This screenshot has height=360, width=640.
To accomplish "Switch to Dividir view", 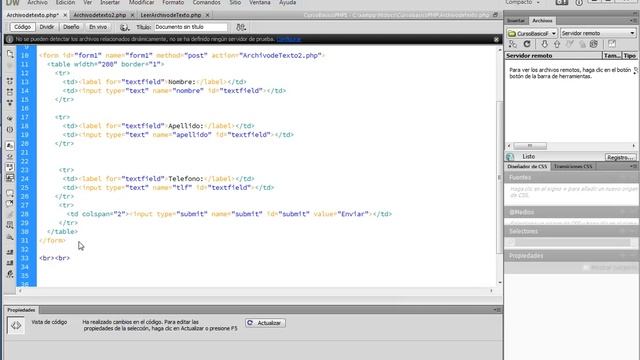I will tap(47, 27).
